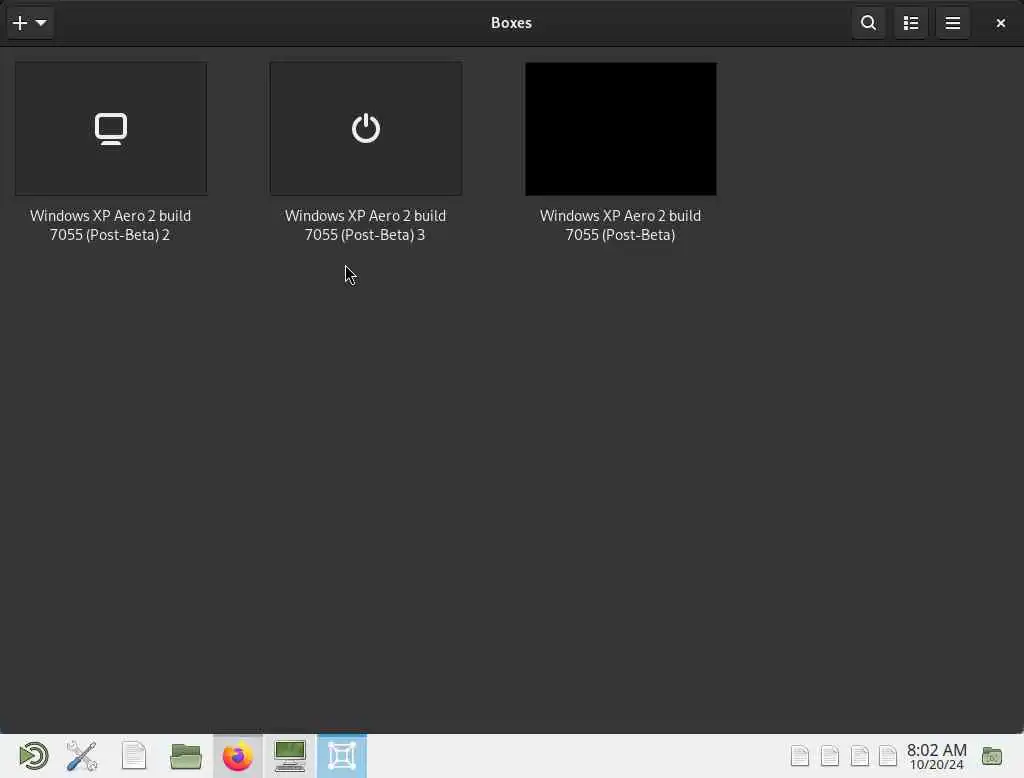
Task: Click the second document icon in the system tray
Action: (x=829, y=756)
